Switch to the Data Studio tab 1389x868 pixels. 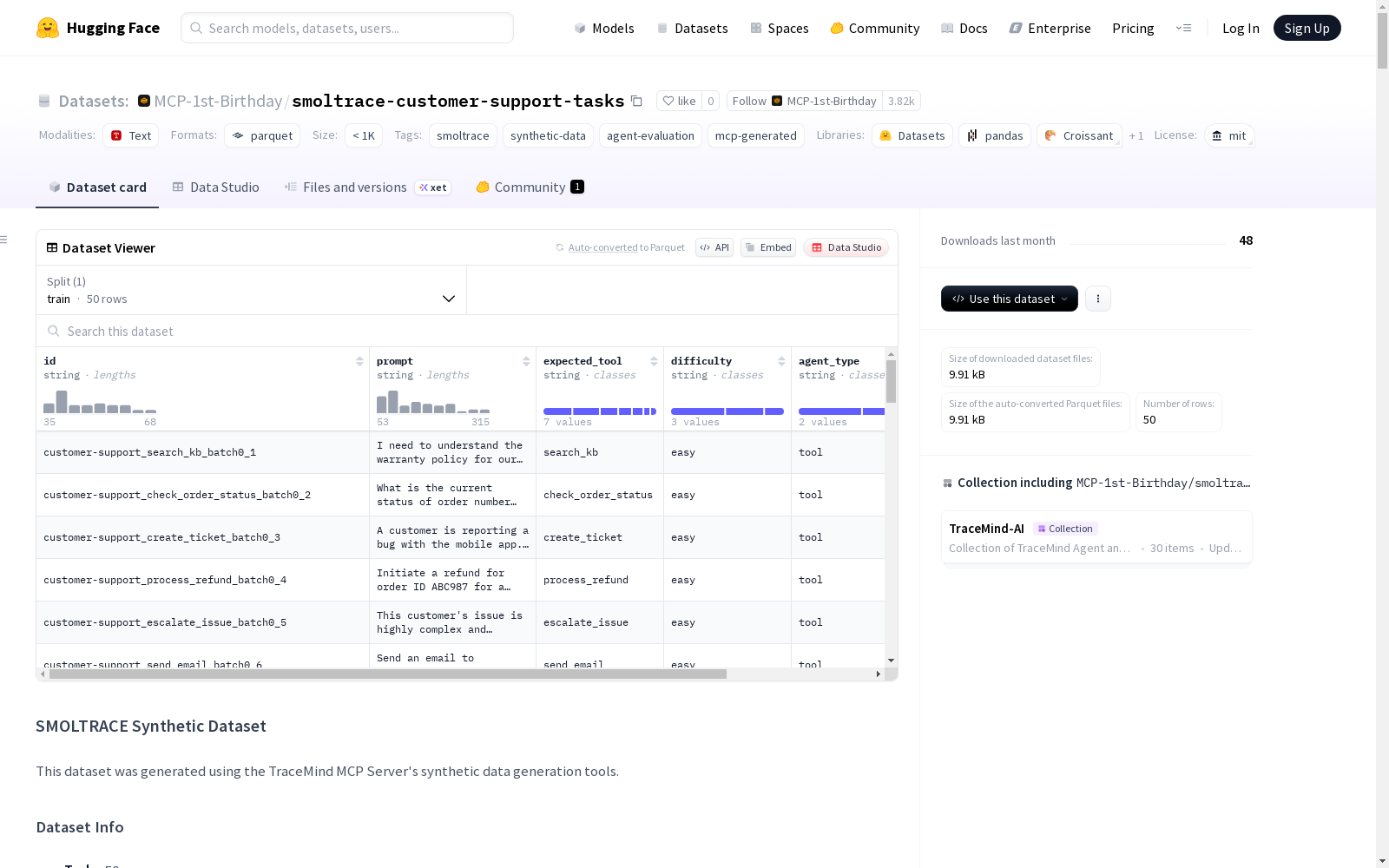pos(215,187)
